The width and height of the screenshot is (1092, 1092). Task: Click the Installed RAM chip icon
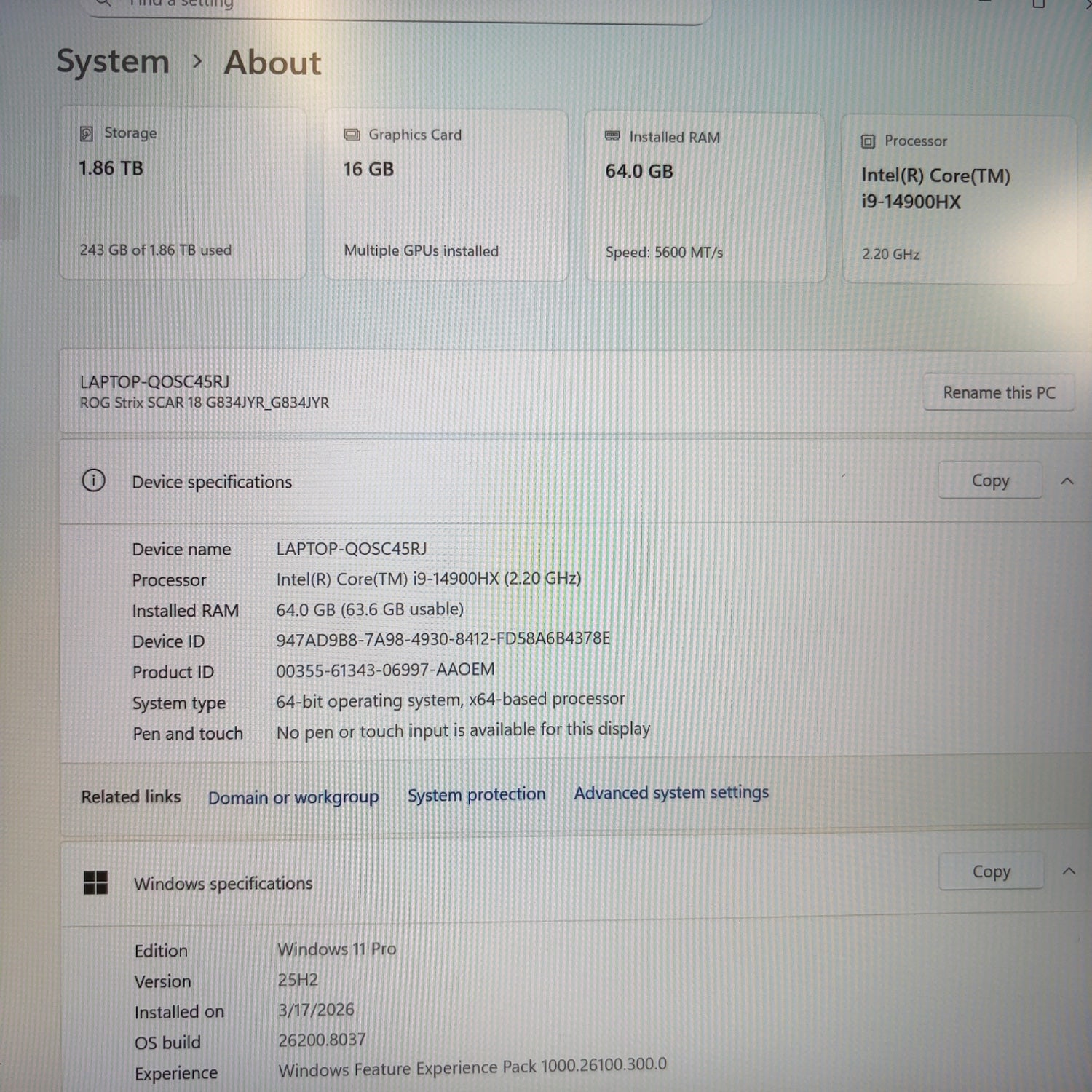tap(612, 136)
